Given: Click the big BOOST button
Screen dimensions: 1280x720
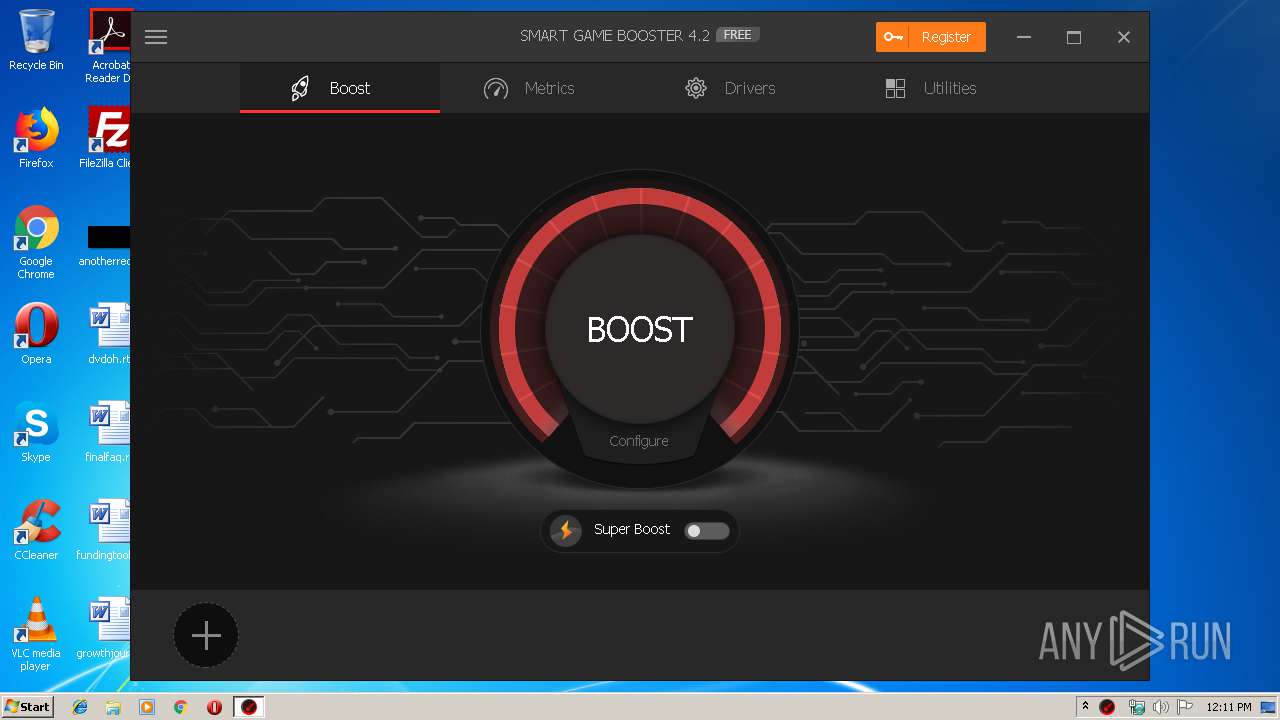Looking at the screenshot, I should pyautogui.click(x=640, y=329).
